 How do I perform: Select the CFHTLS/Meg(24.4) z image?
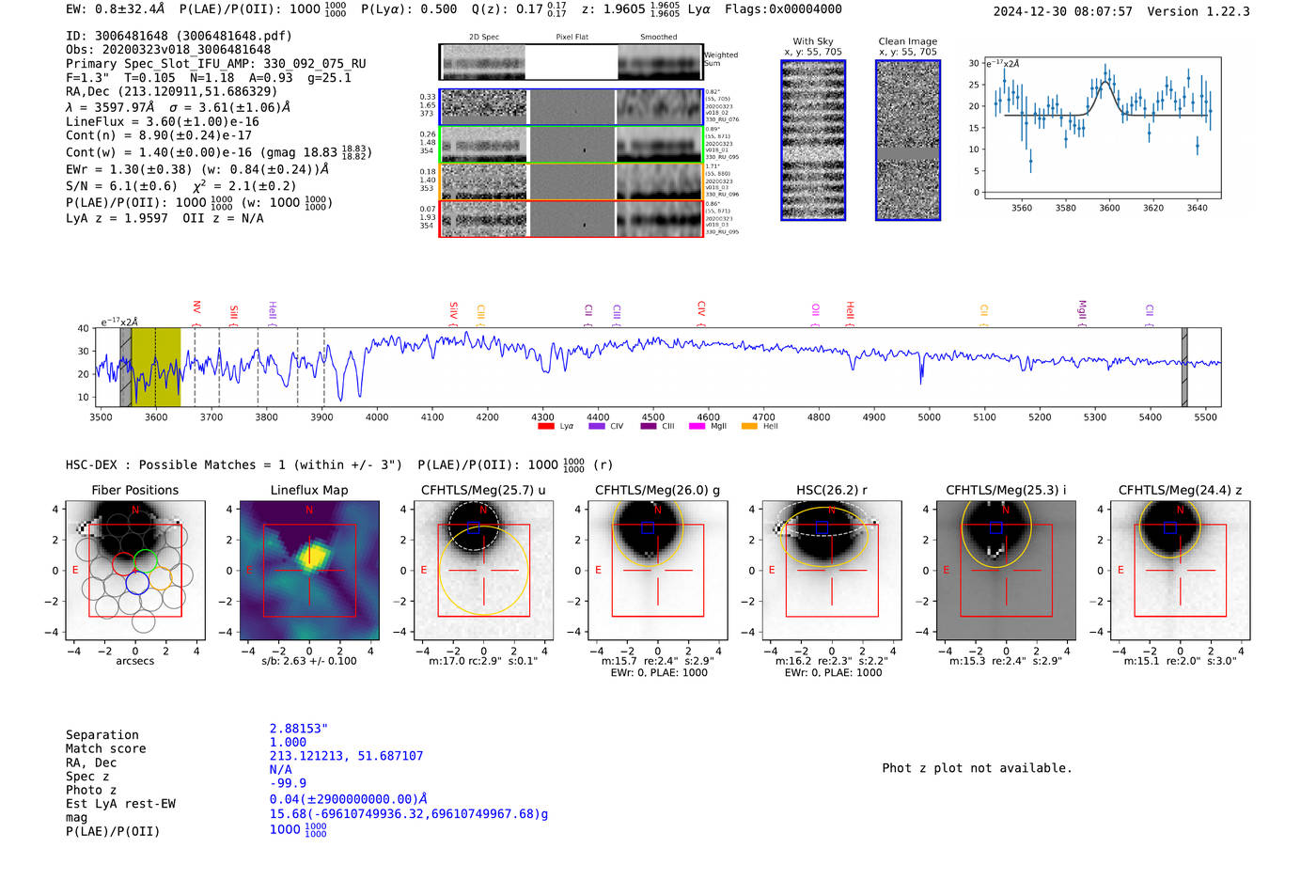[x=1180, y=570]
